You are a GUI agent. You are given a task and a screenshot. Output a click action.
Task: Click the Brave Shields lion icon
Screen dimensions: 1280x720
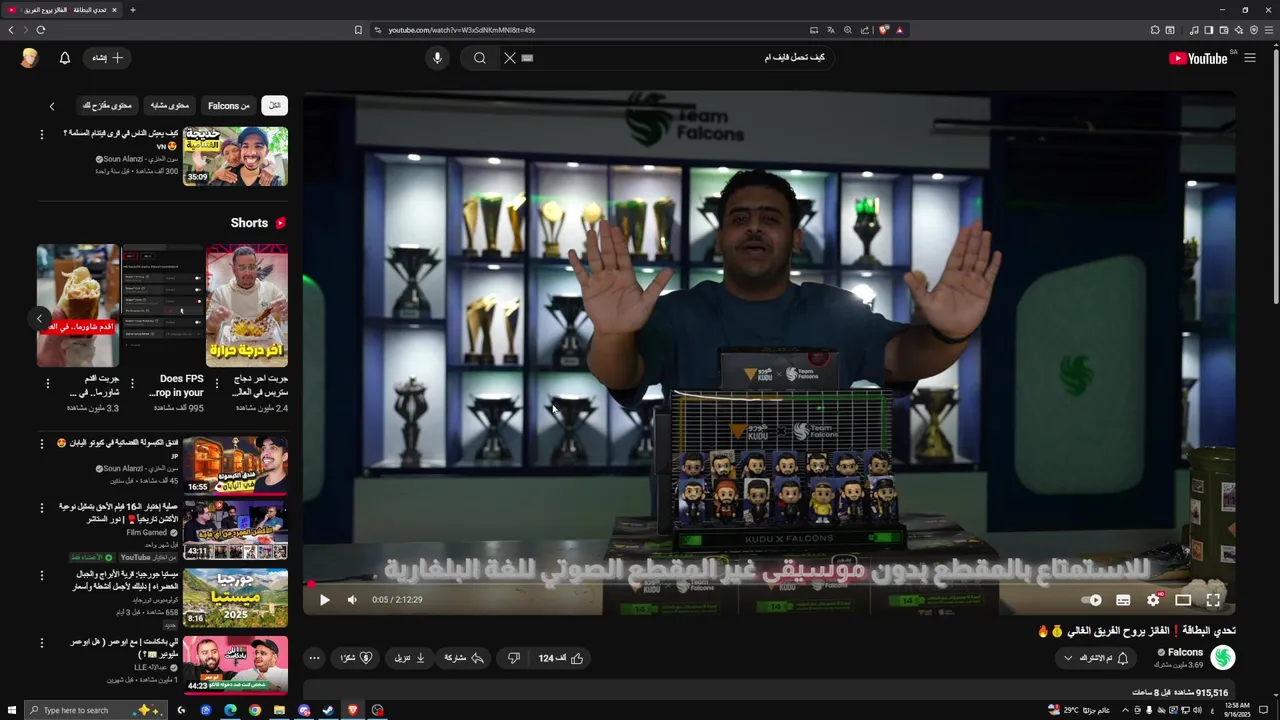(x=884, y=30)
